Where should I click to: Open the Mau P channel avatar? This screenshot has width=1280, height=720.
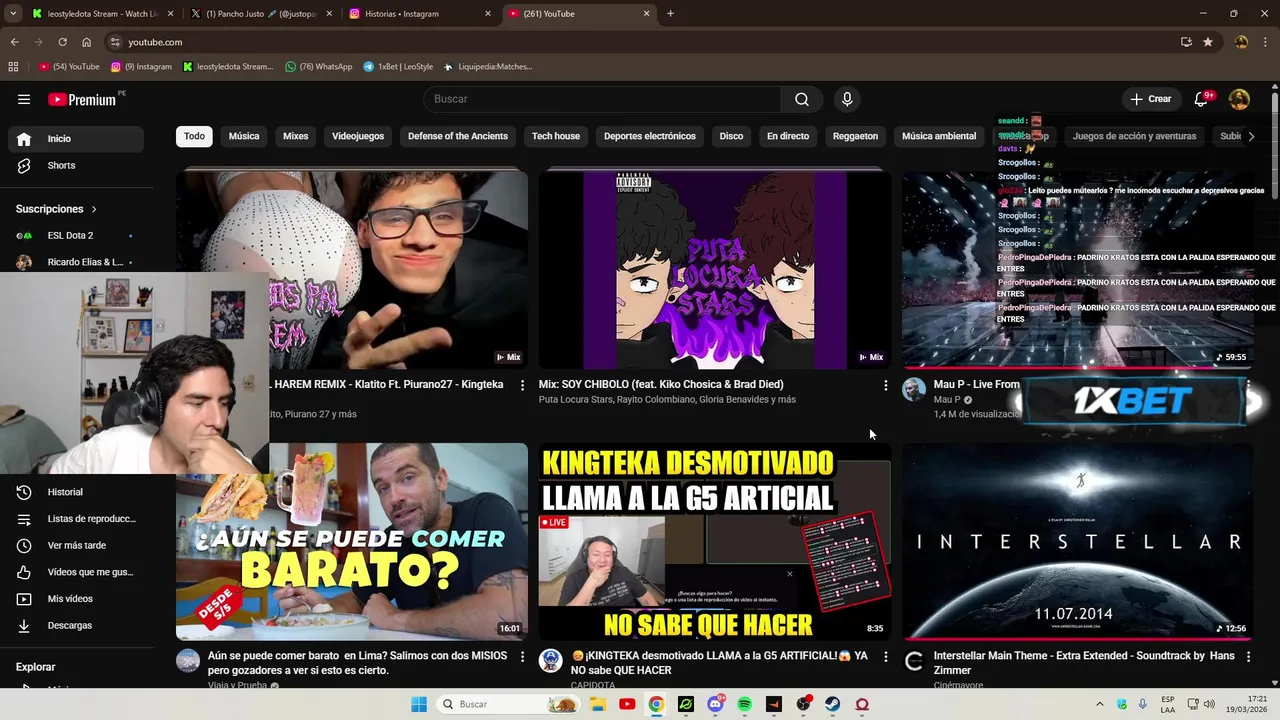[x=914, y=390]
